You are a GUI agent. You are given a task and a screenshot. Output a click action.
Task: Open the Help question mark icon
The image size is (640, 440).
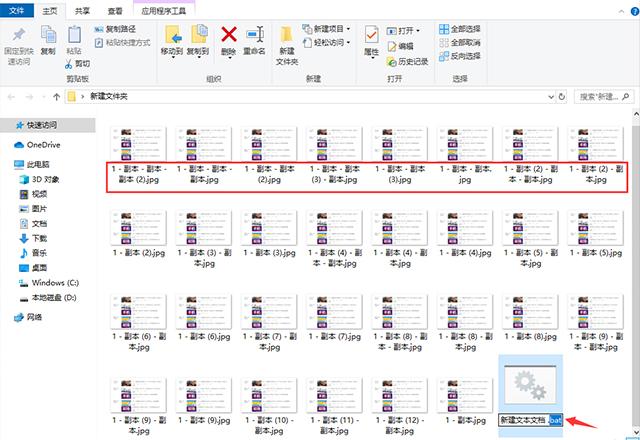click(x=635, y=11)
